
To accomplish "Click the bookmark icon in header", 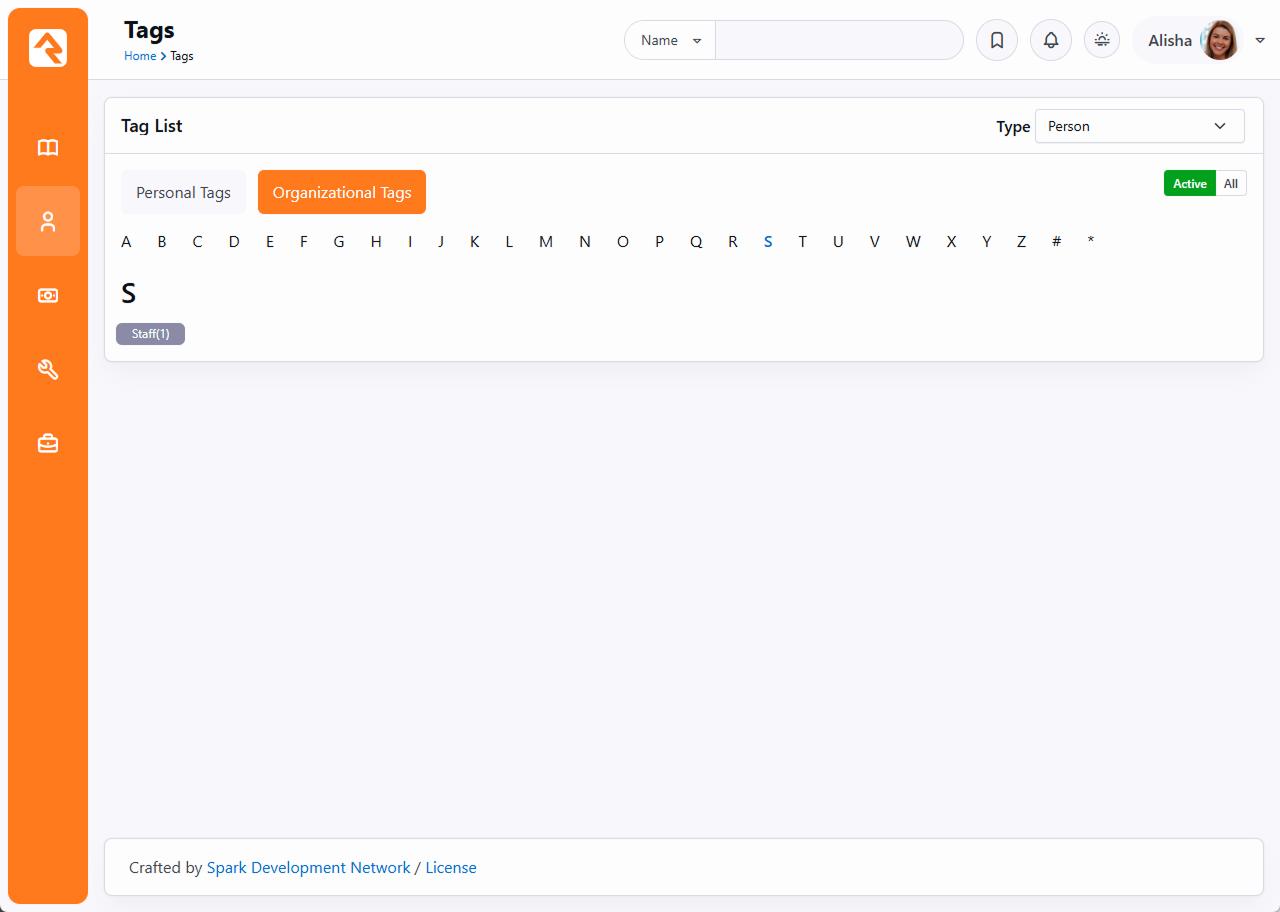I will click(996, 41).
